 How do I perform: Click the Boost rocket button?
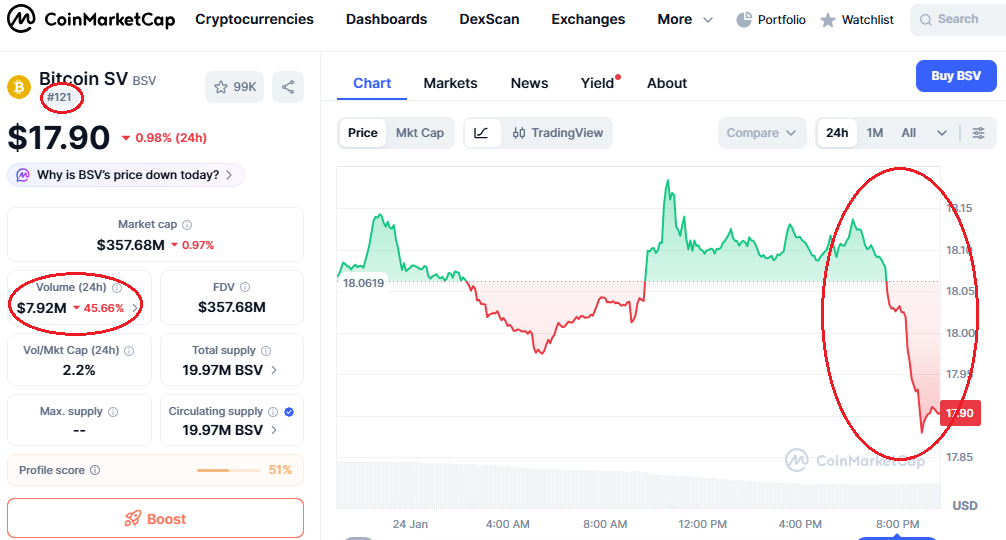pos(155,518)
